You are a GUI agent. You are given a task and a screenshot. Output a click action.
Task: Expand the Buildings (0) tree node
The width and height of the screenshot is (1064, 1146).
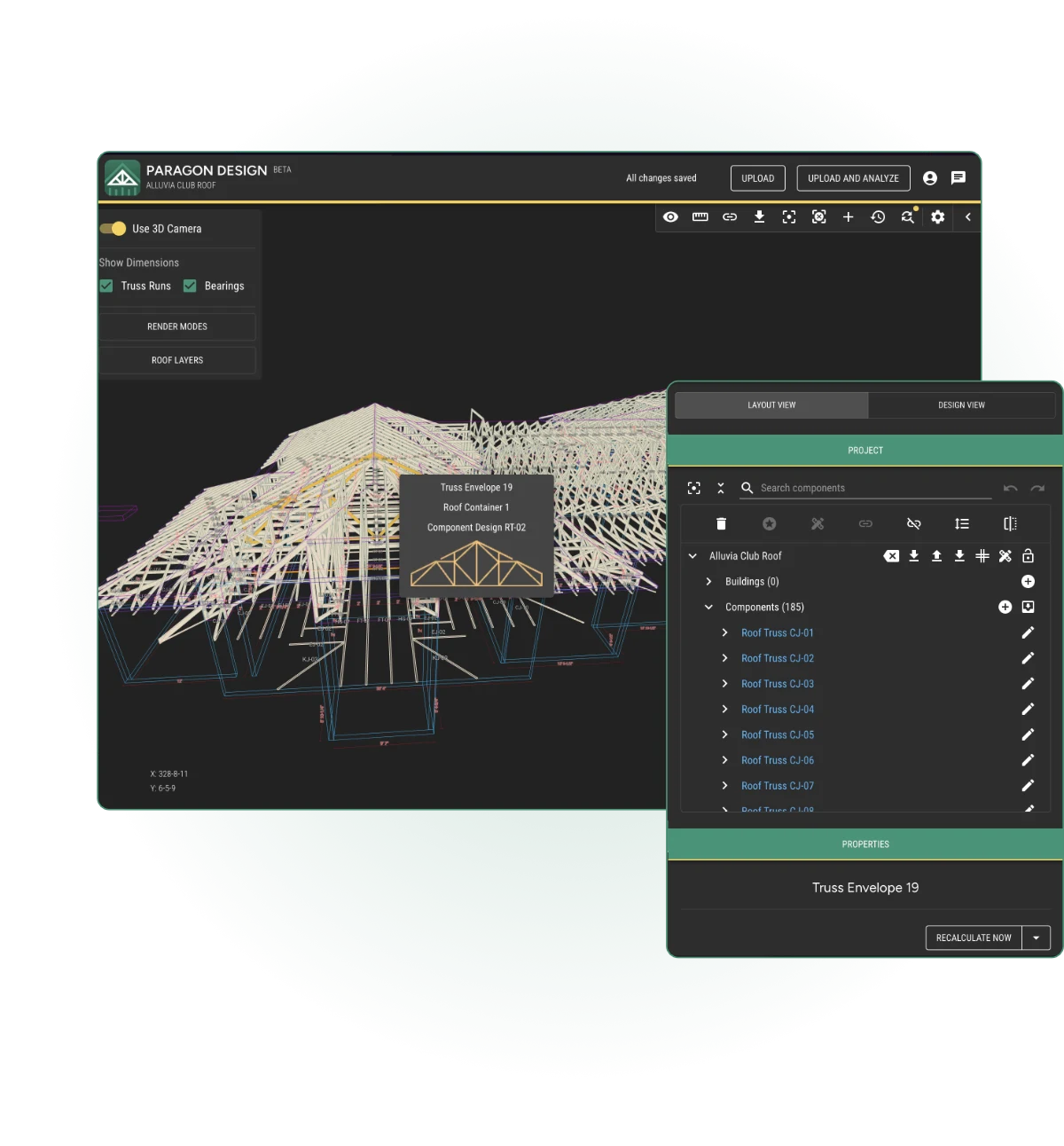708,581
